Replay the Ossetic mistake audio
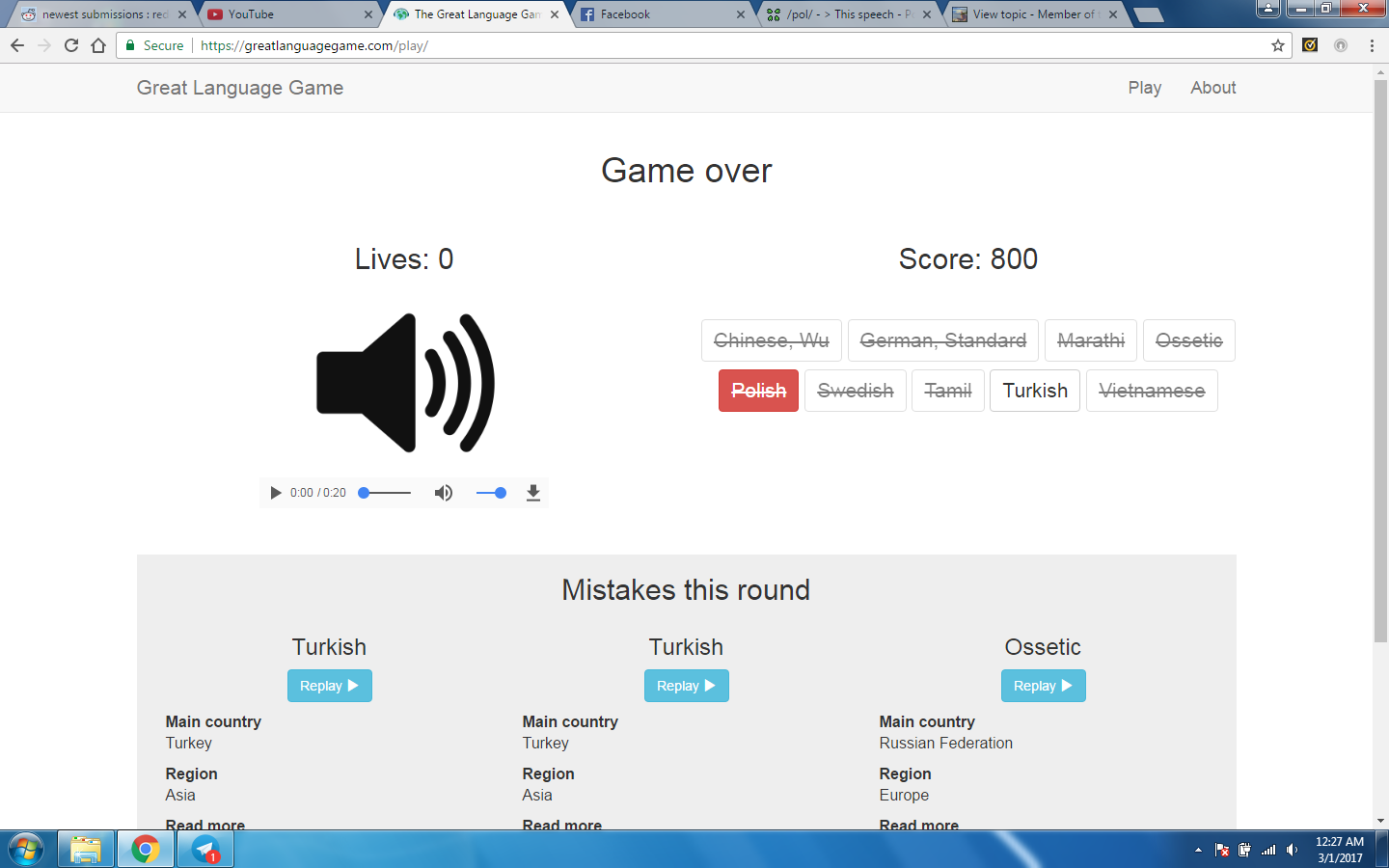Image resolution: width=1389 pixels, height=868 pixels. (1043, 686)
